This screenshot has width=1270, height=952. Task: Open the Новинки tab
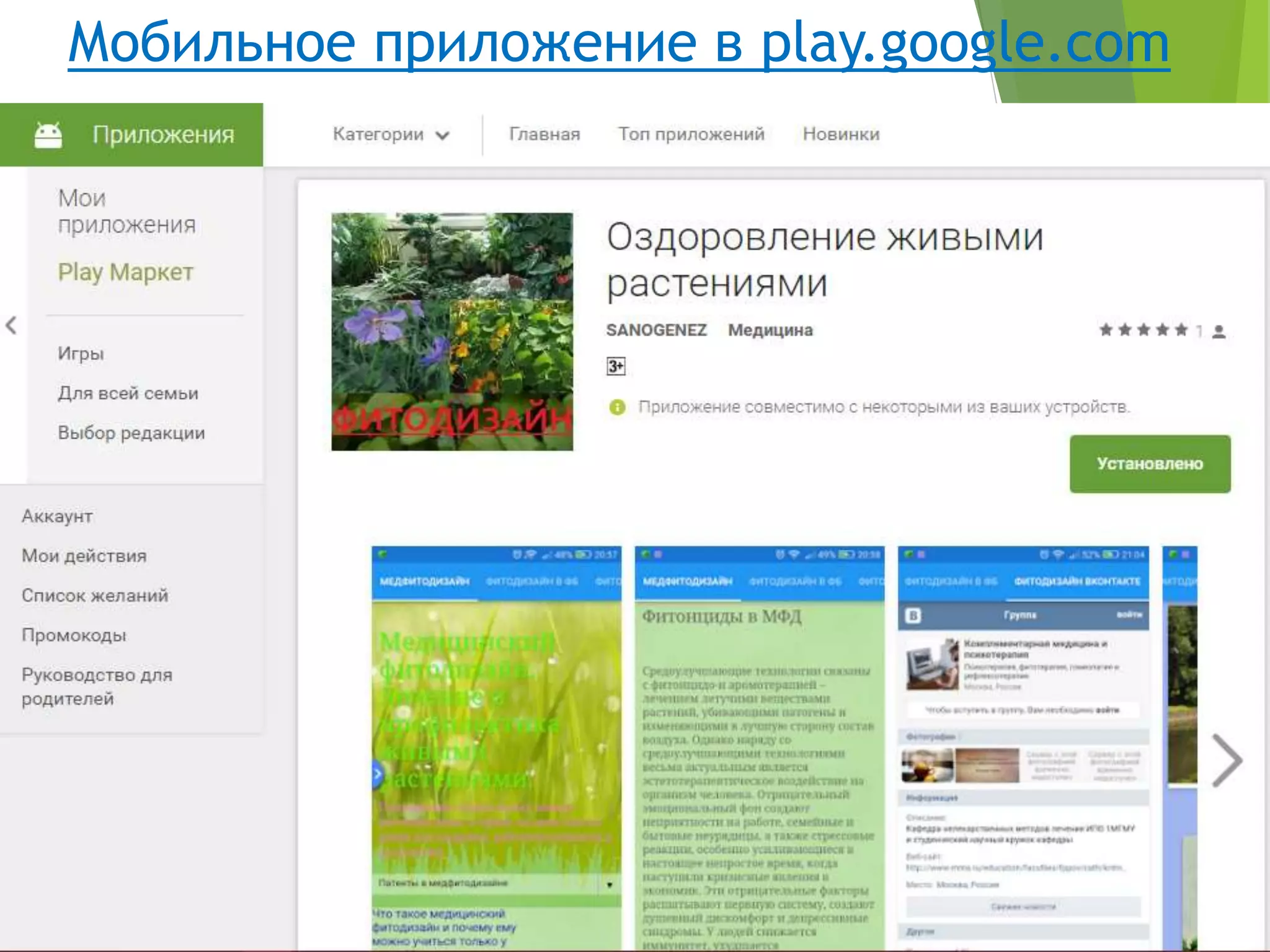pos(841,134)
